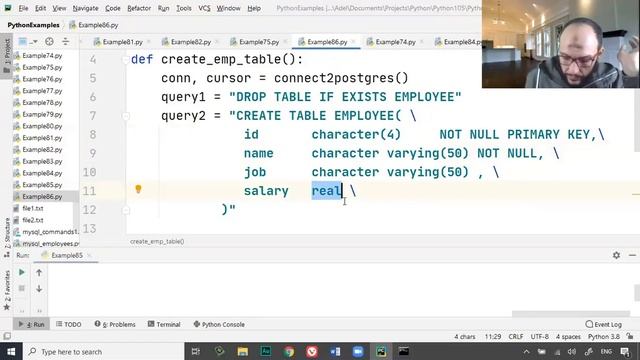Collapse create_emp_table function fold marker at line 4
Screen dimensions: 640x360
point(126,60)
